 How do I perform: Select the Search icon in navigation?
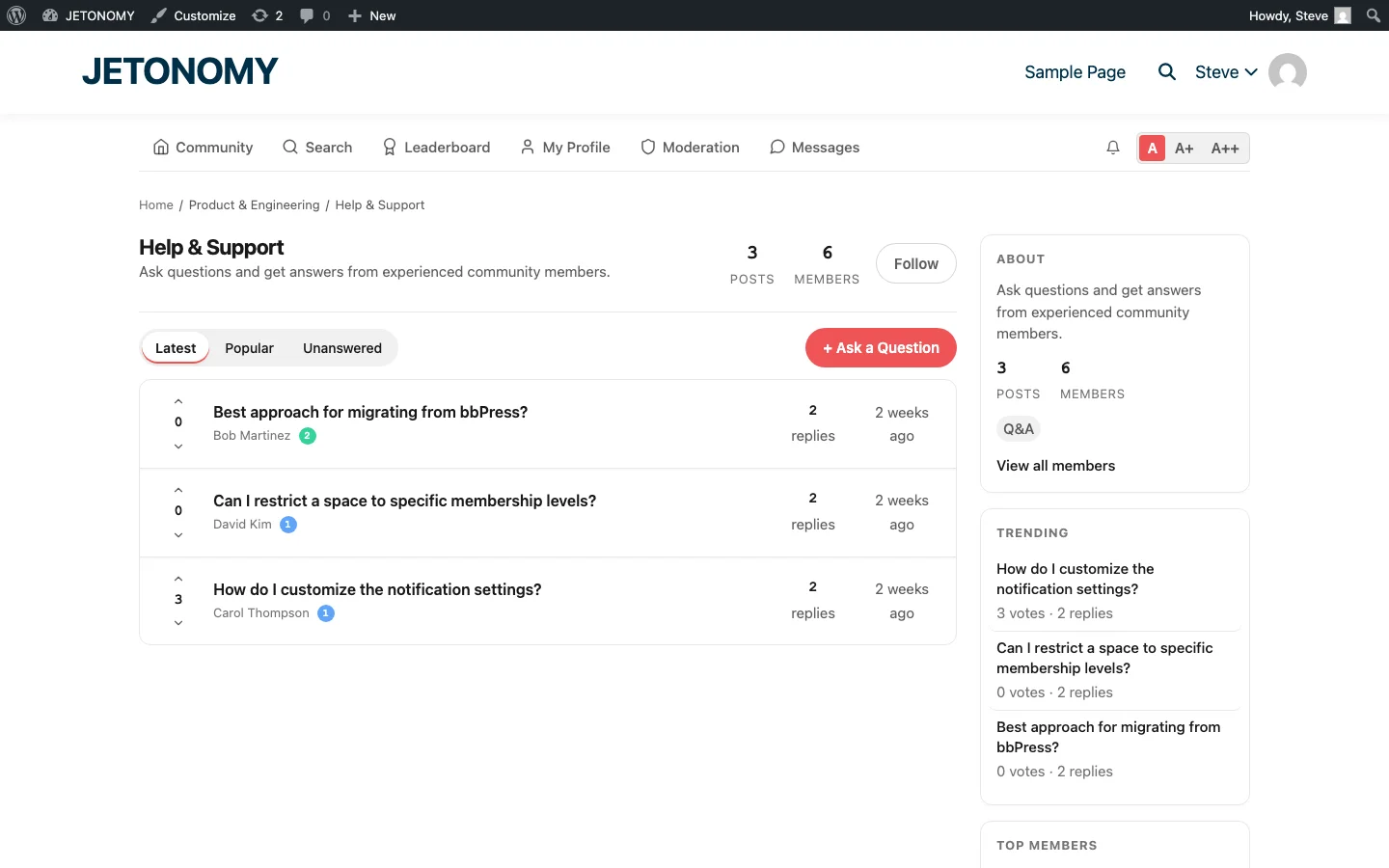click(290, 147)
